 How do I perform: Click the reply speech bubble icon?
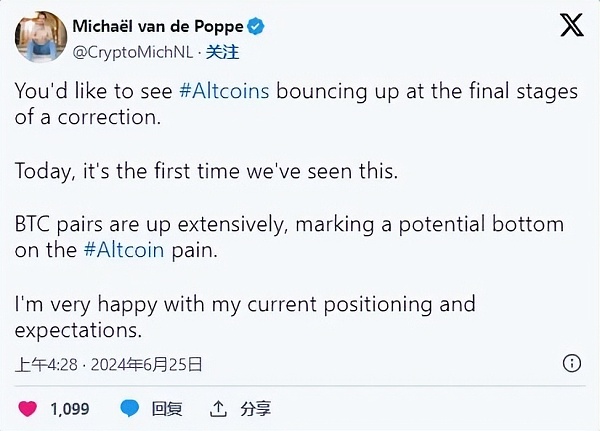(129, 408)
